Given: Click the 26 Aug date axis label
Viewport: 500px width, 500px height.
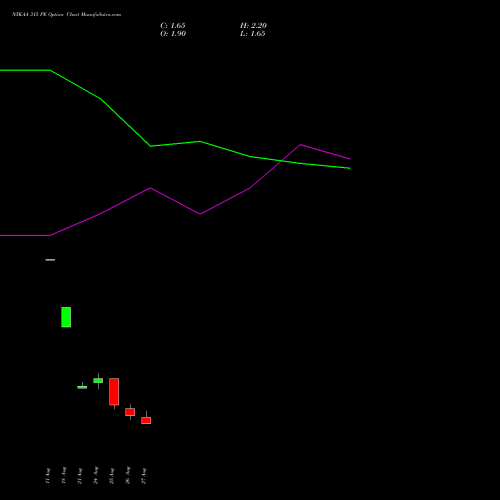Looking at the screenshot, I should [128, 475].
